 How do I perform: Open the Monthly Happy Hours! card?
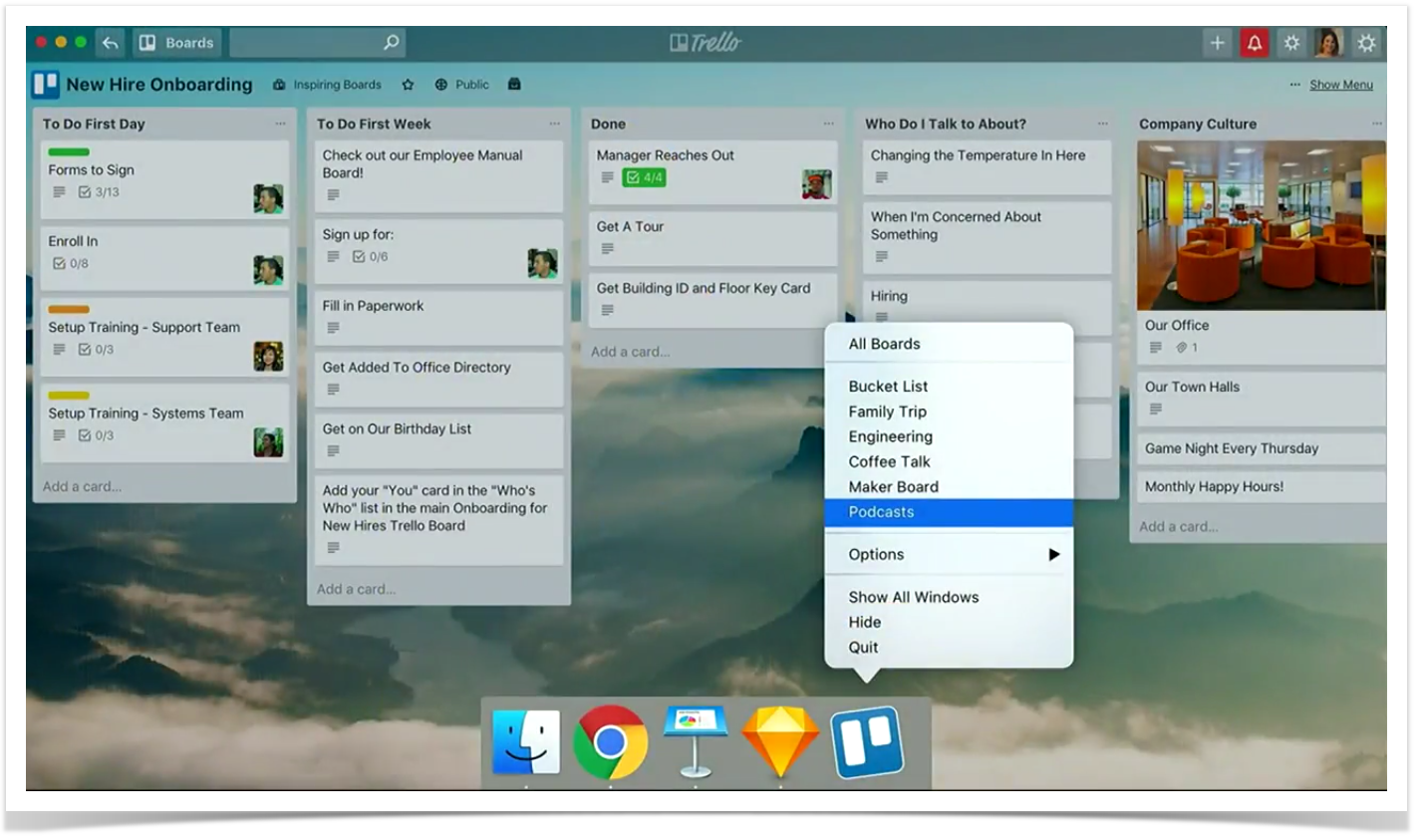pos(1261,487)
